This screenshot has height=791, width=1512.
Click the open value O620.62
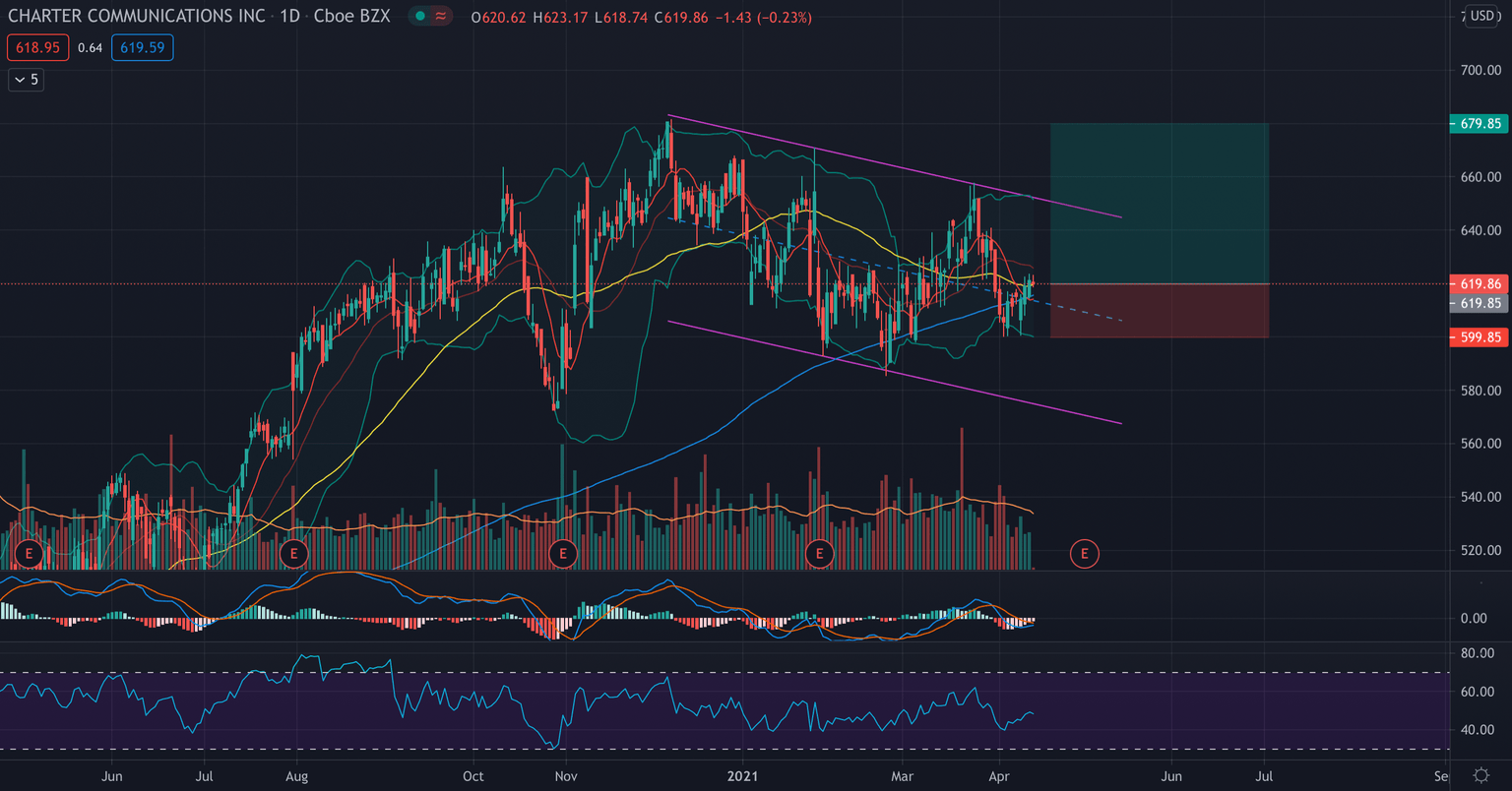[x=499, y=18]
